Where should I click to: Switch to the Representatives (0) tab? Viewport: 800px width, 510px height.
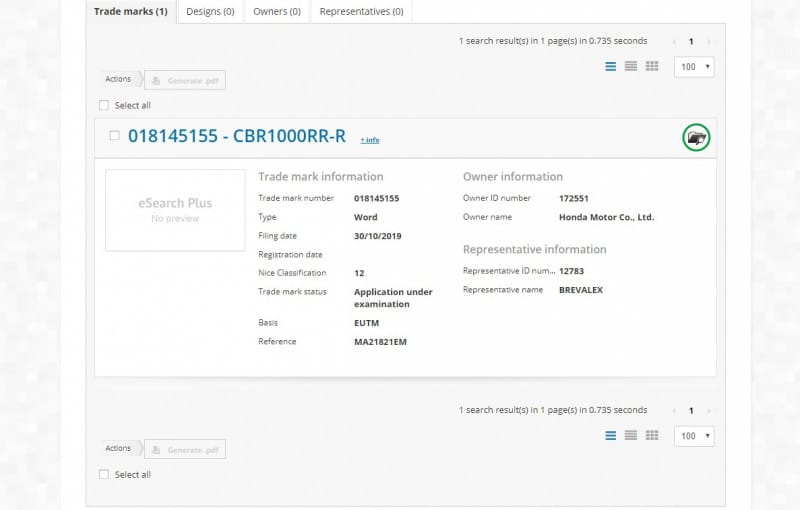(x=361, y=11)
